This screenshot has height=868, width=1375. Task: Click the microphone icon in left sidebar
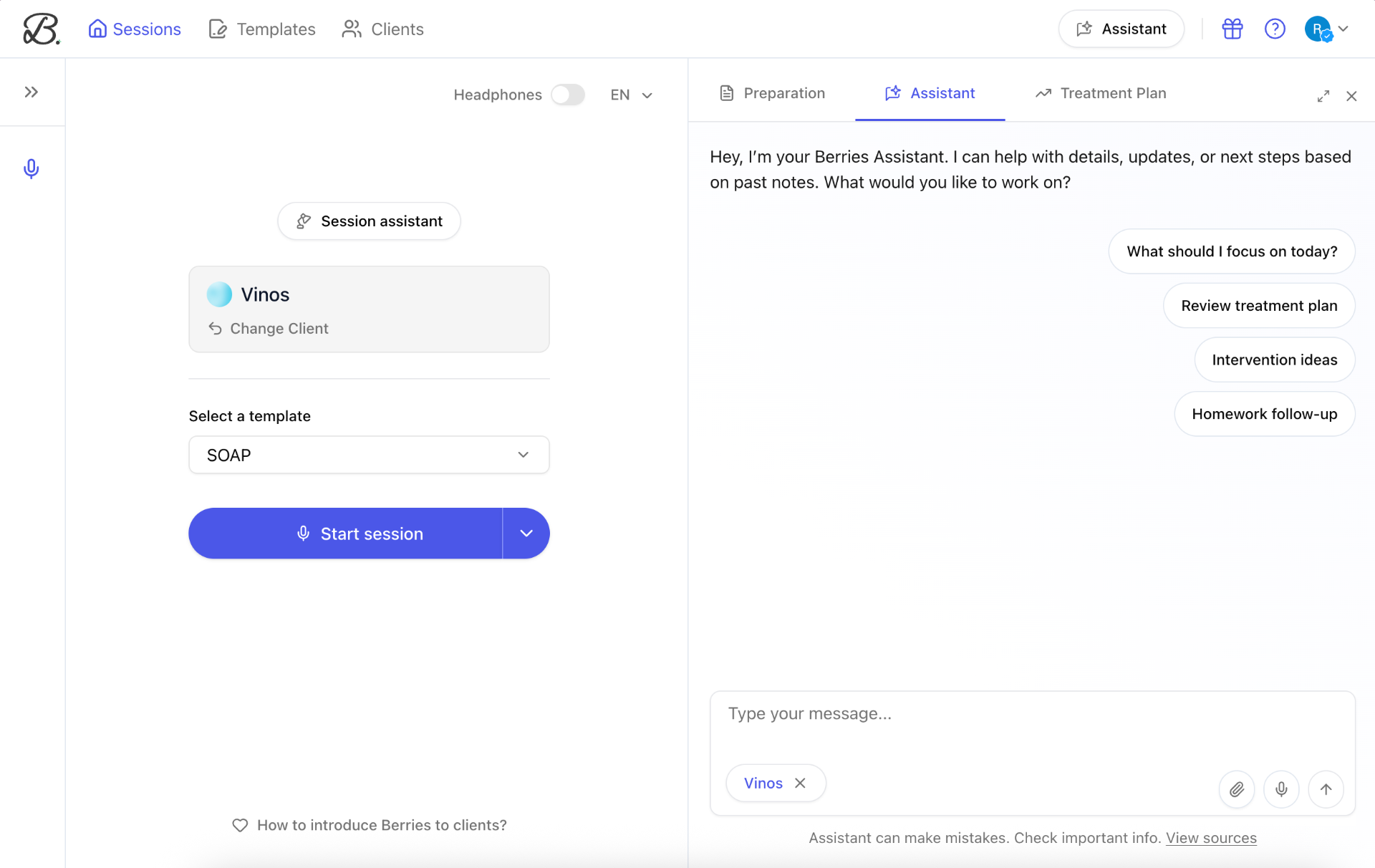(x=31, y=168)
